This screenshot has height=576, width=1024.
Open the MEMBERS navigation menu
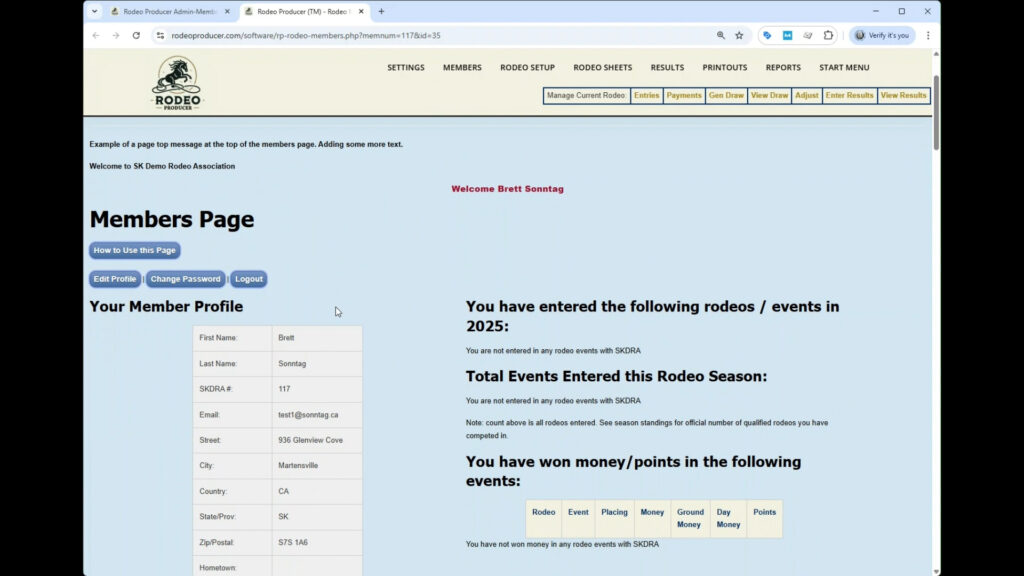[462, 67]
